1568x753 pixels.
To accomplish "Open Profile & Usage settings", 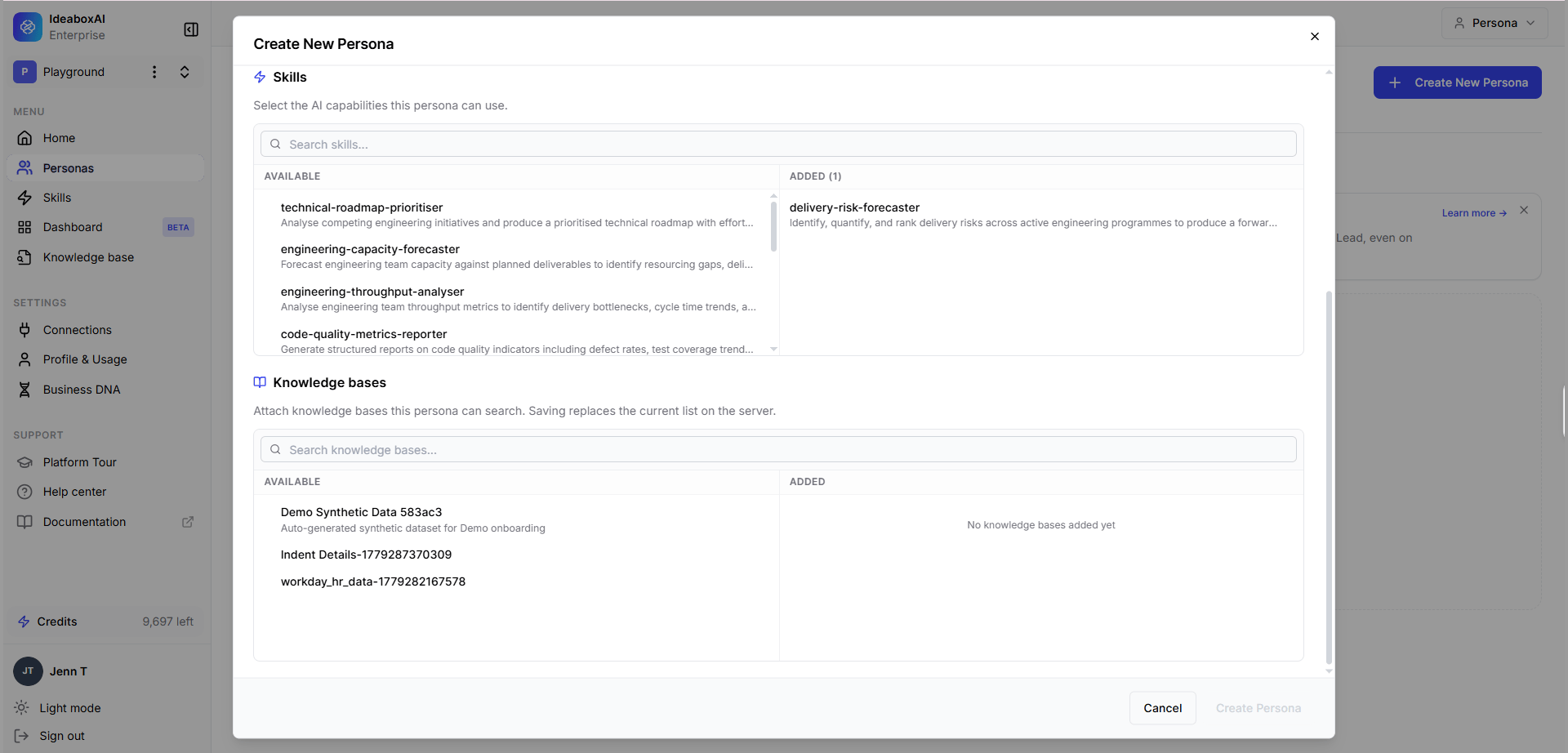I will (105, 359).
